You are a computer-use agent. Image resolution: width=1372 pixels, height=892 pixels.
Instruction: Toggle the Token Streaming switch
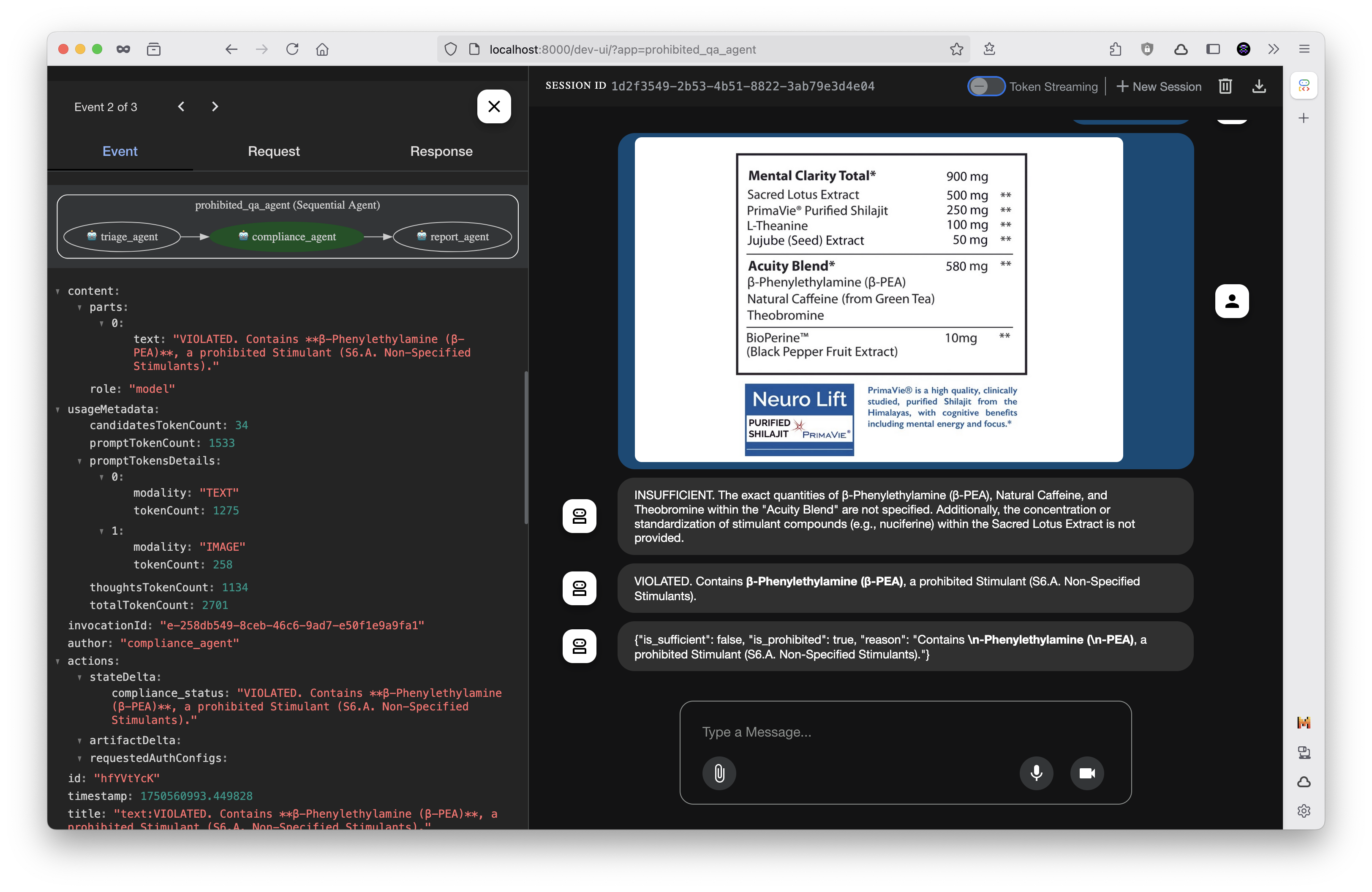986,87
